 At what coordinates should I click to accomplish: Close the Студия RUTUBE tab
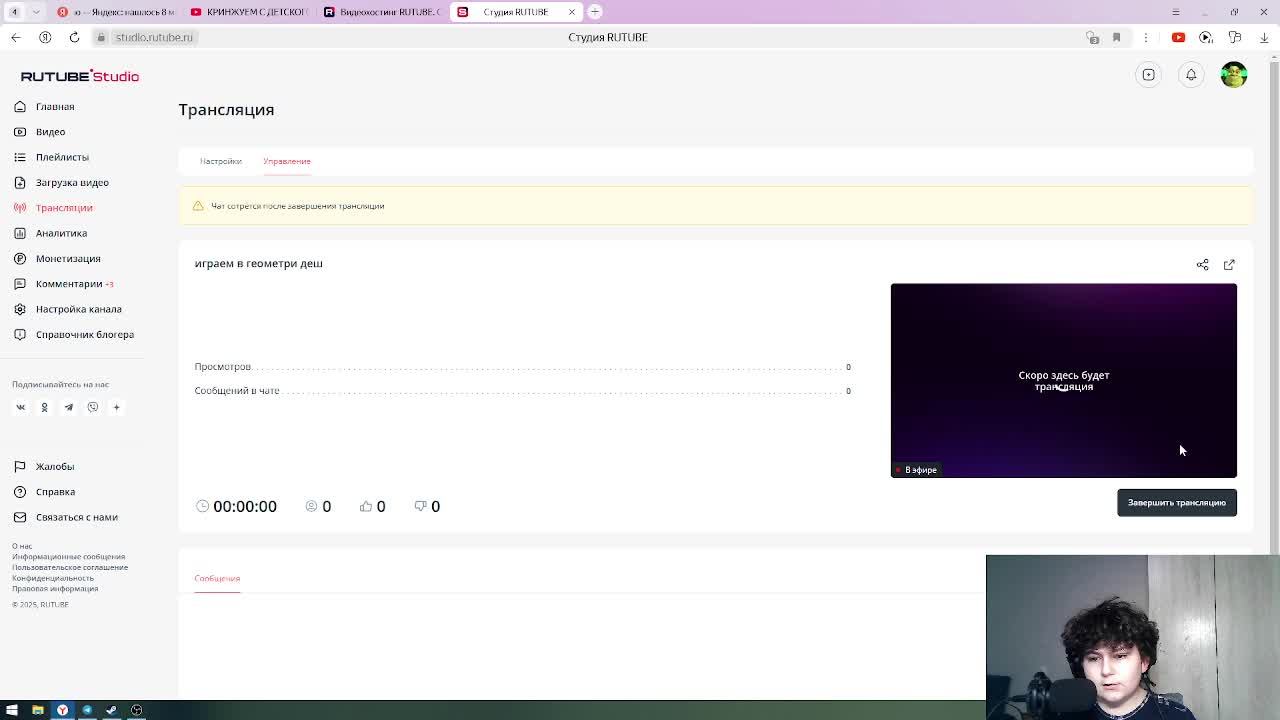click(572, 12)
